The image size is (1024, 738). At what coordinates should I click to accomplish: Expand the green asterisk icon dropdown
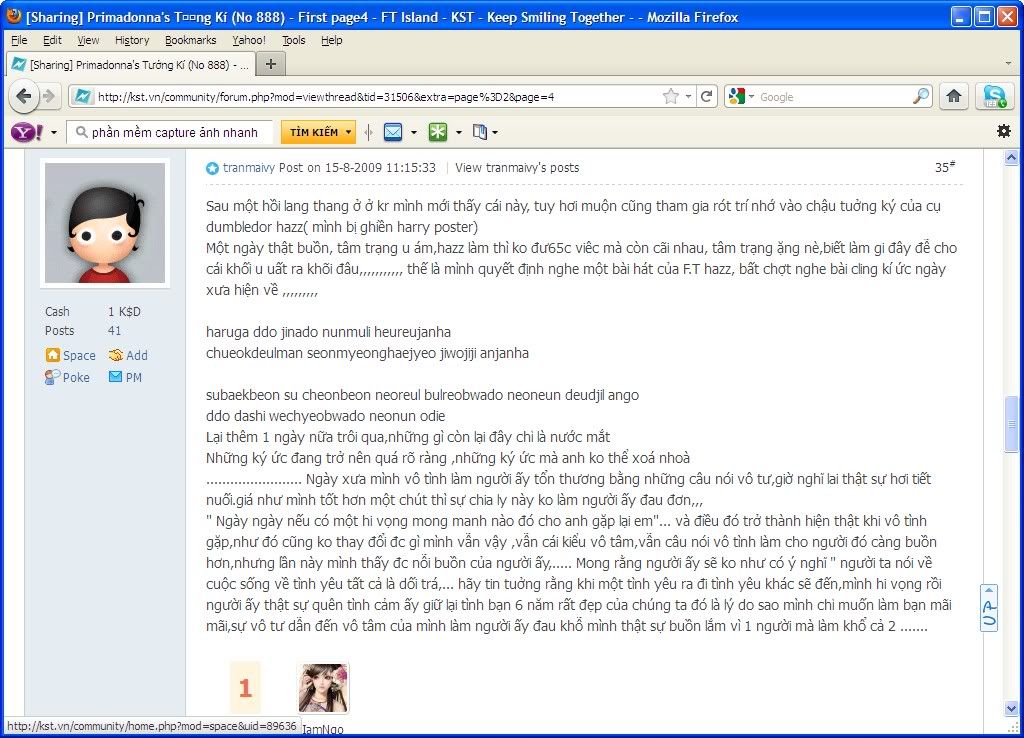pyautogui.click(x=458, y=133)
